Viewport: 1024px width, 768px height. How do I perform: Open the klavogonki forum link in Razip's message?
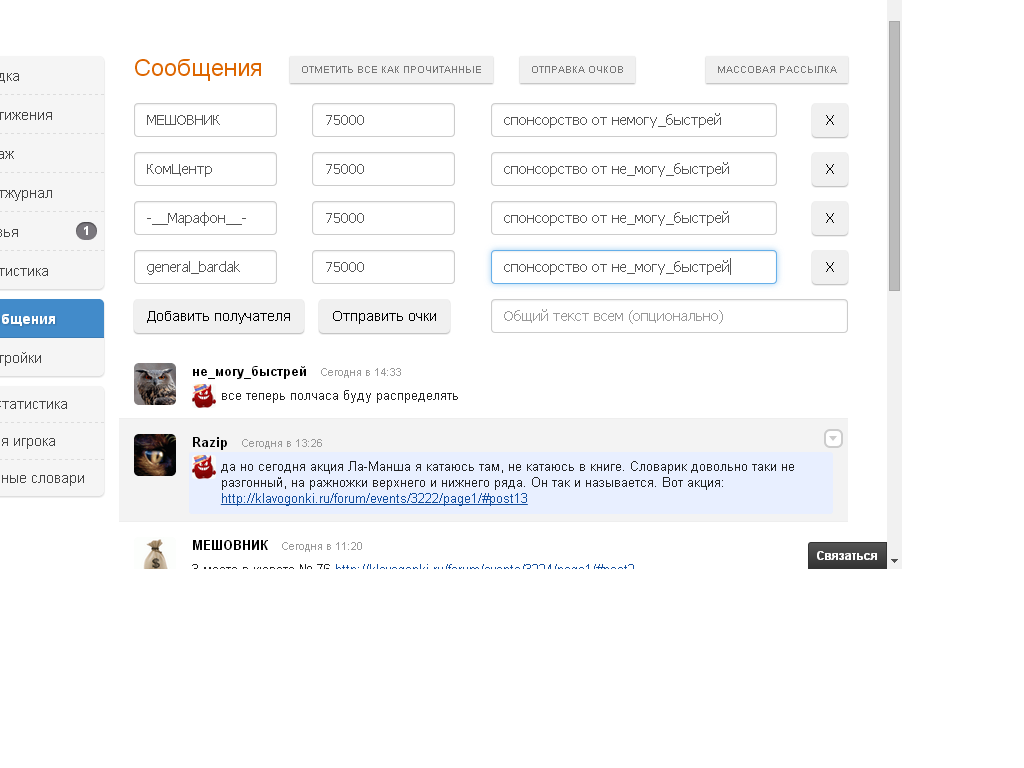(374, 498)
